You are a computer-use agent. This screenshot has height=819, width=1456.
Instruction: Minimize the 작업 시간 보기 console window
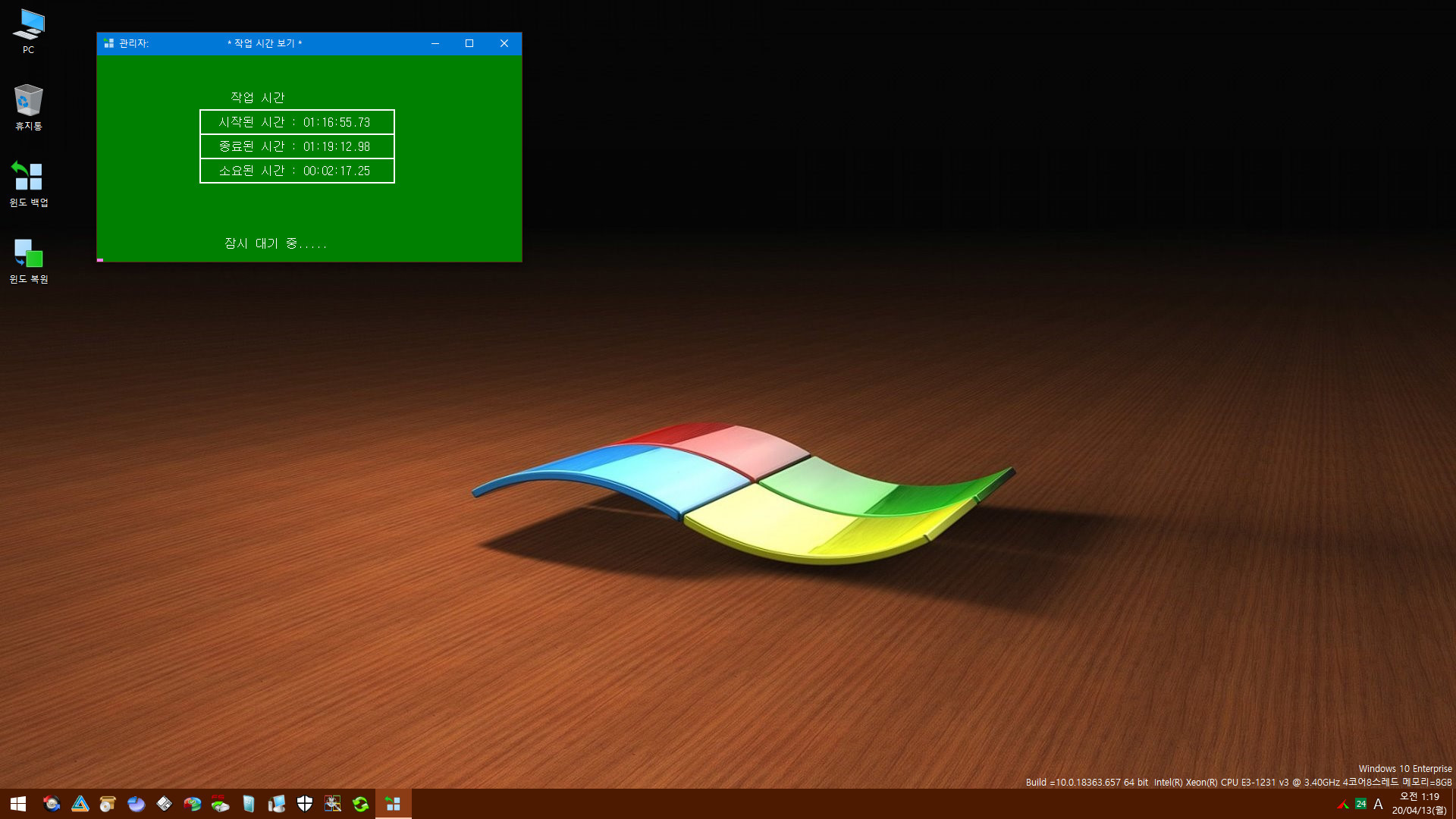coord(435,43)
